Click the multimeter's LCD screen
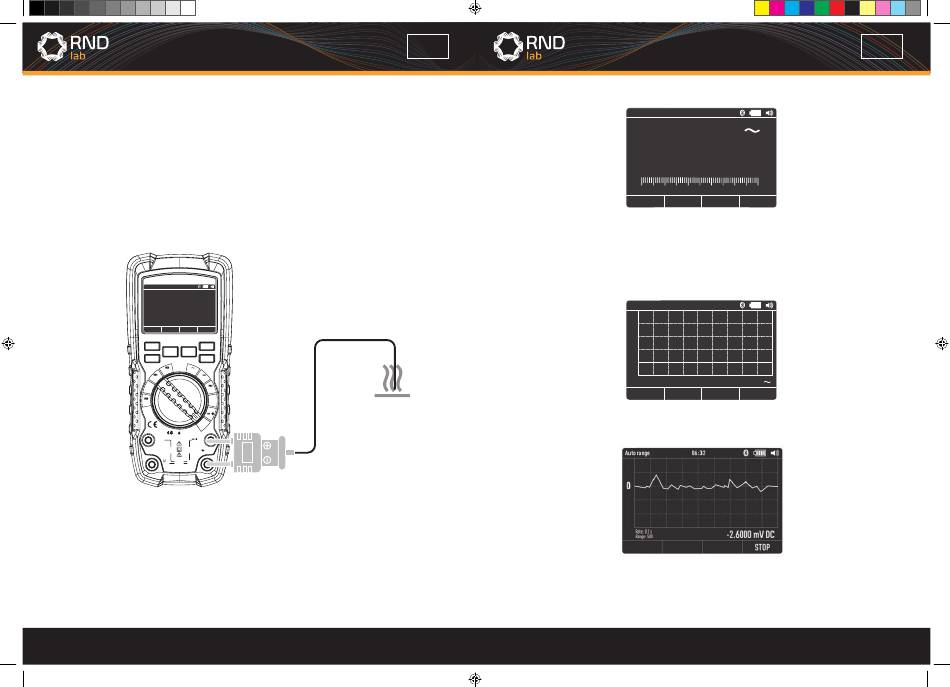This screenshot has width=950, height=687. coord(179,307)
